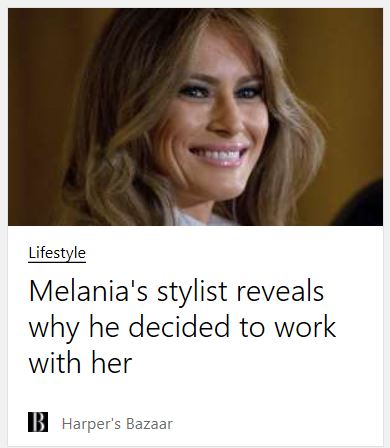Image resolution: width=390 pixels, height=448 pixels.
Task: Select the Lifestyle tag above the headline
Action: [57, 253]
